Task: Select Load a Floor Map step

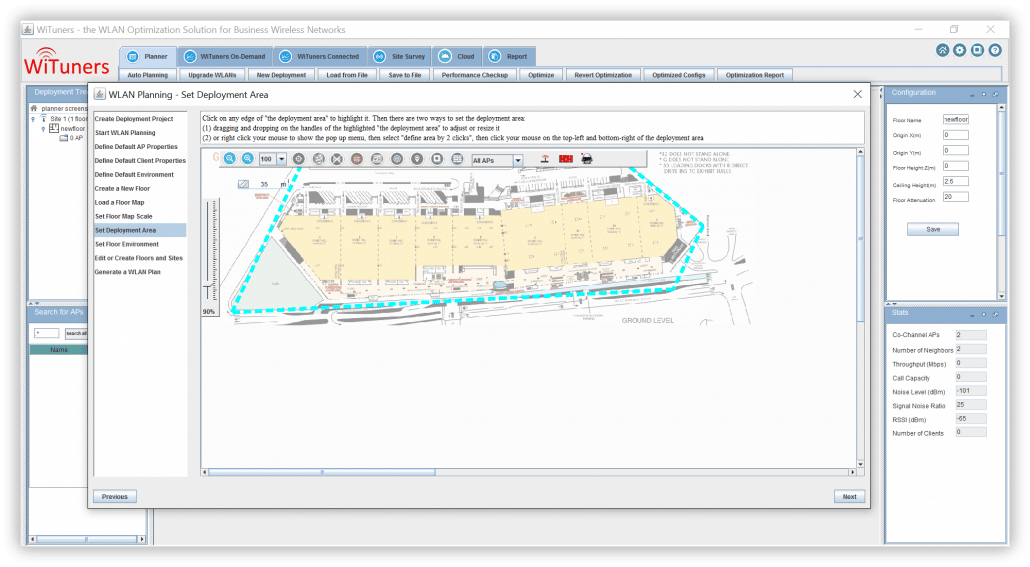Action: (120, 202)
